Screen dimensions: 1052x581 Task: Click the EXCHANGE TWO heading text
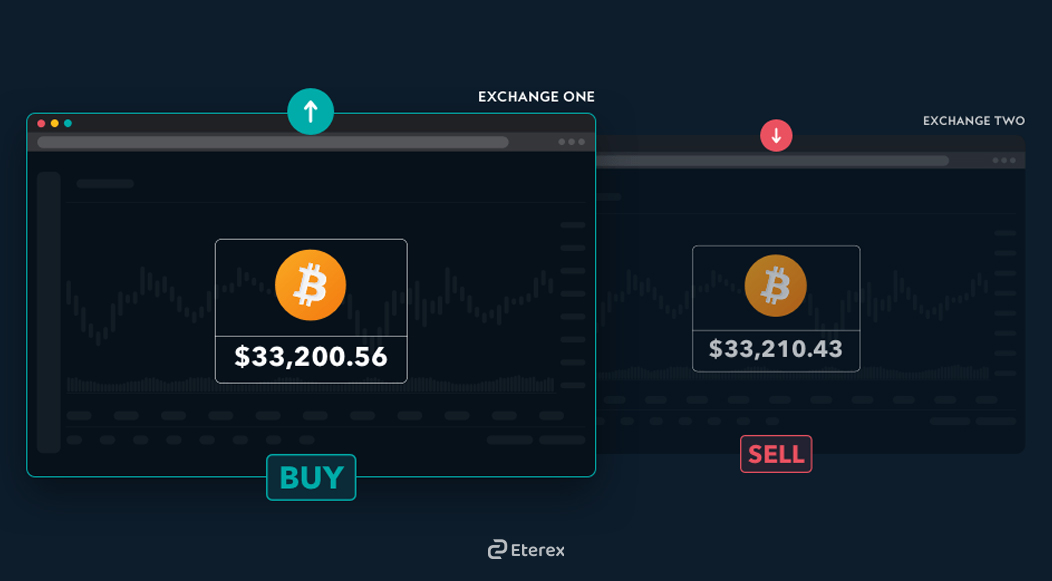974,121
